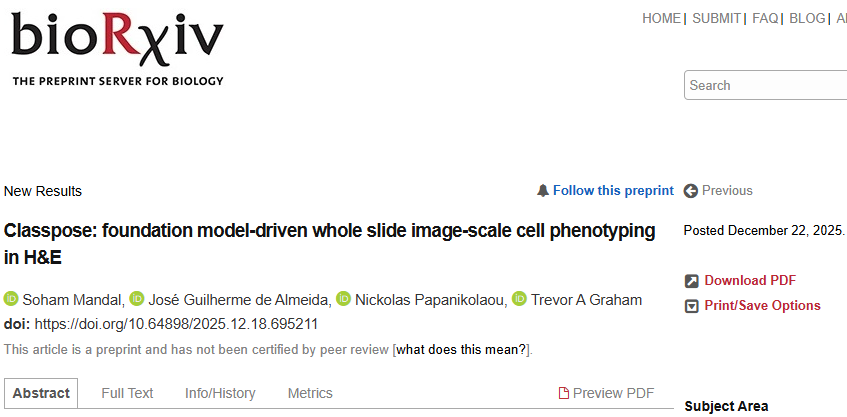Click the 'what does this mean?' link
Screen dimensions: 847x417
pyautogui.click(x=461, y=349)
